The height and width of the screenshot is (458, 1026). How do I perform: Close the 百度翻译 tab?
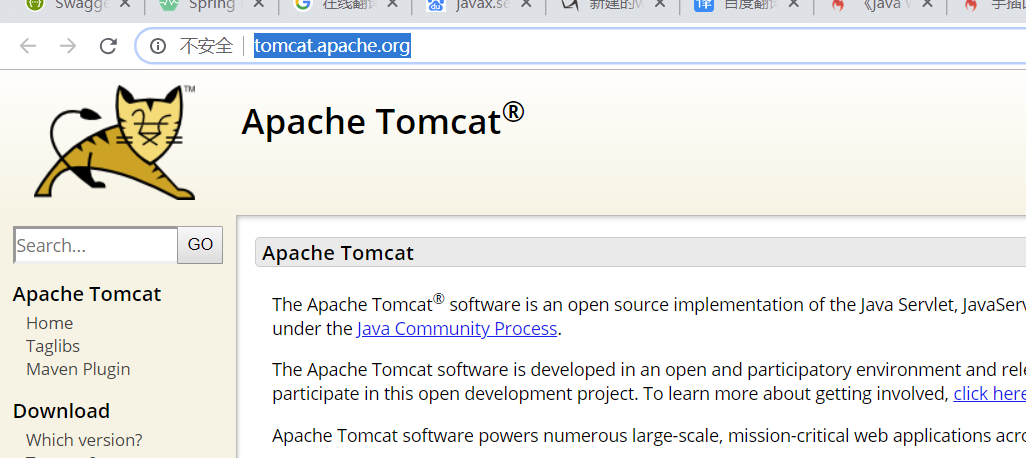[793, 4]
